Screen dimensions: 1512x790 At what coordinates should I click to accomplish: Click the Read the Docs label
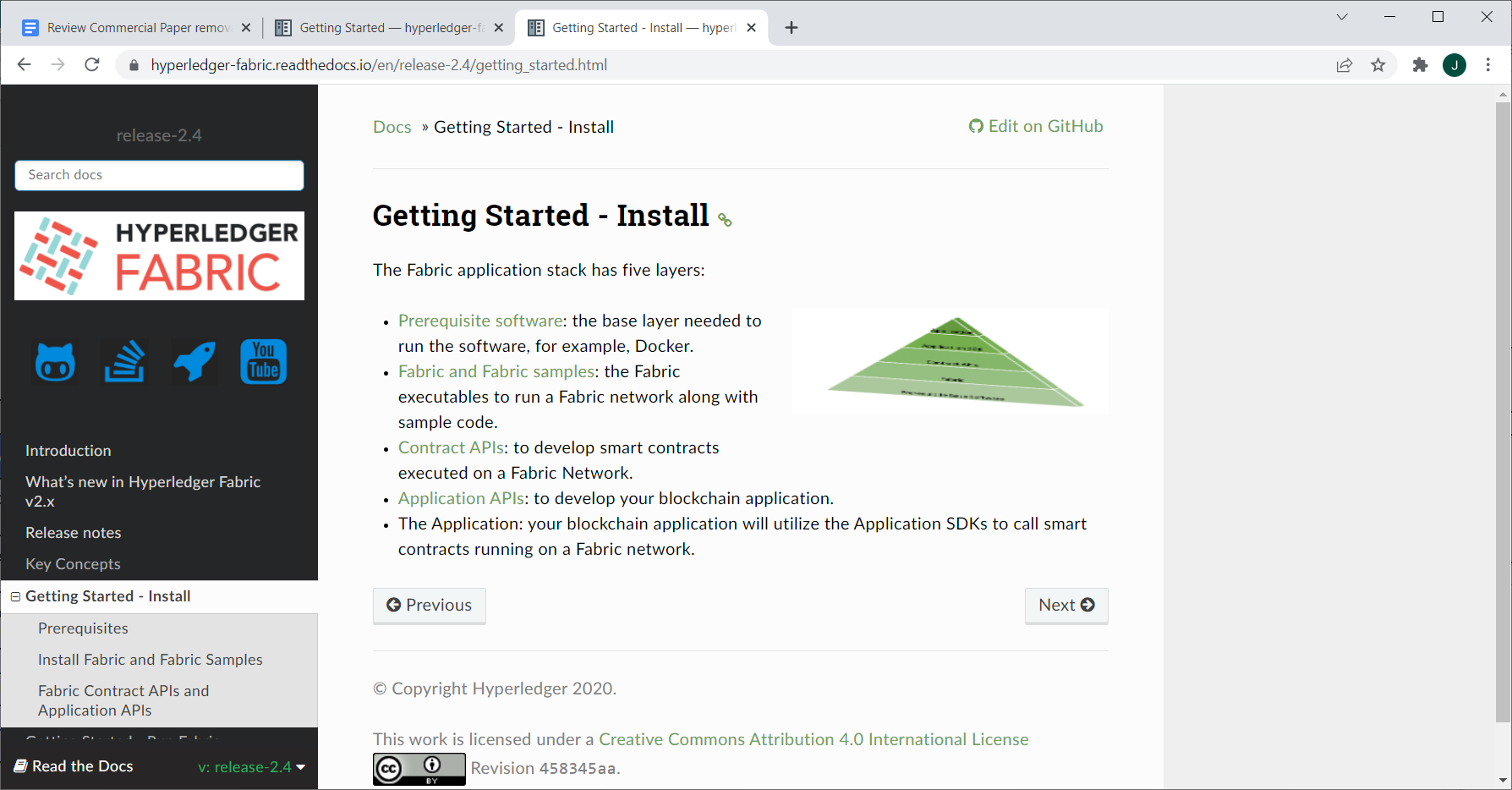[x=74, y=766]
